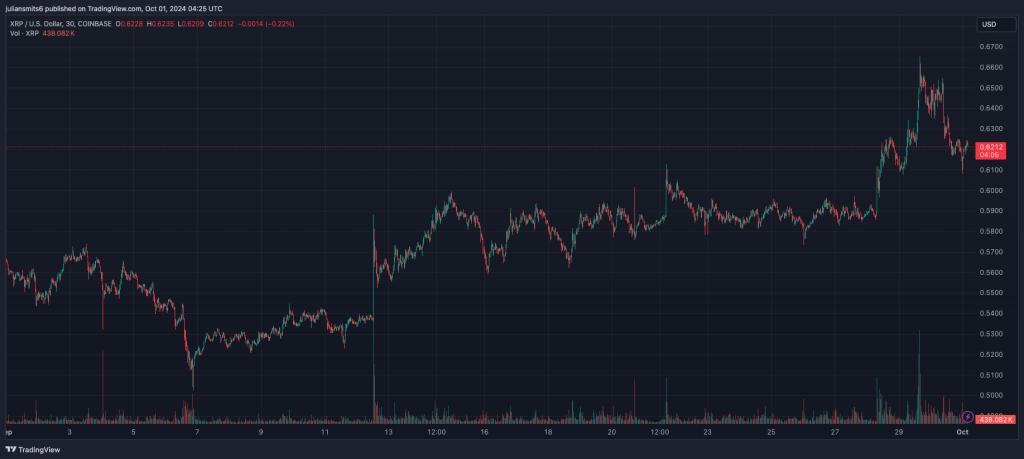Click the 25 date label on time axis

point(771,432)
